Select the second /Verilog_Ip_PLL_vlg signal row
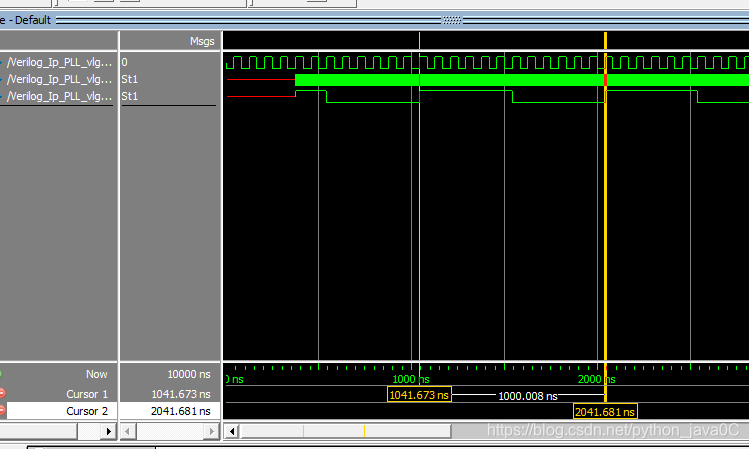Screen dimensions: 749x449 pos(59,79)
